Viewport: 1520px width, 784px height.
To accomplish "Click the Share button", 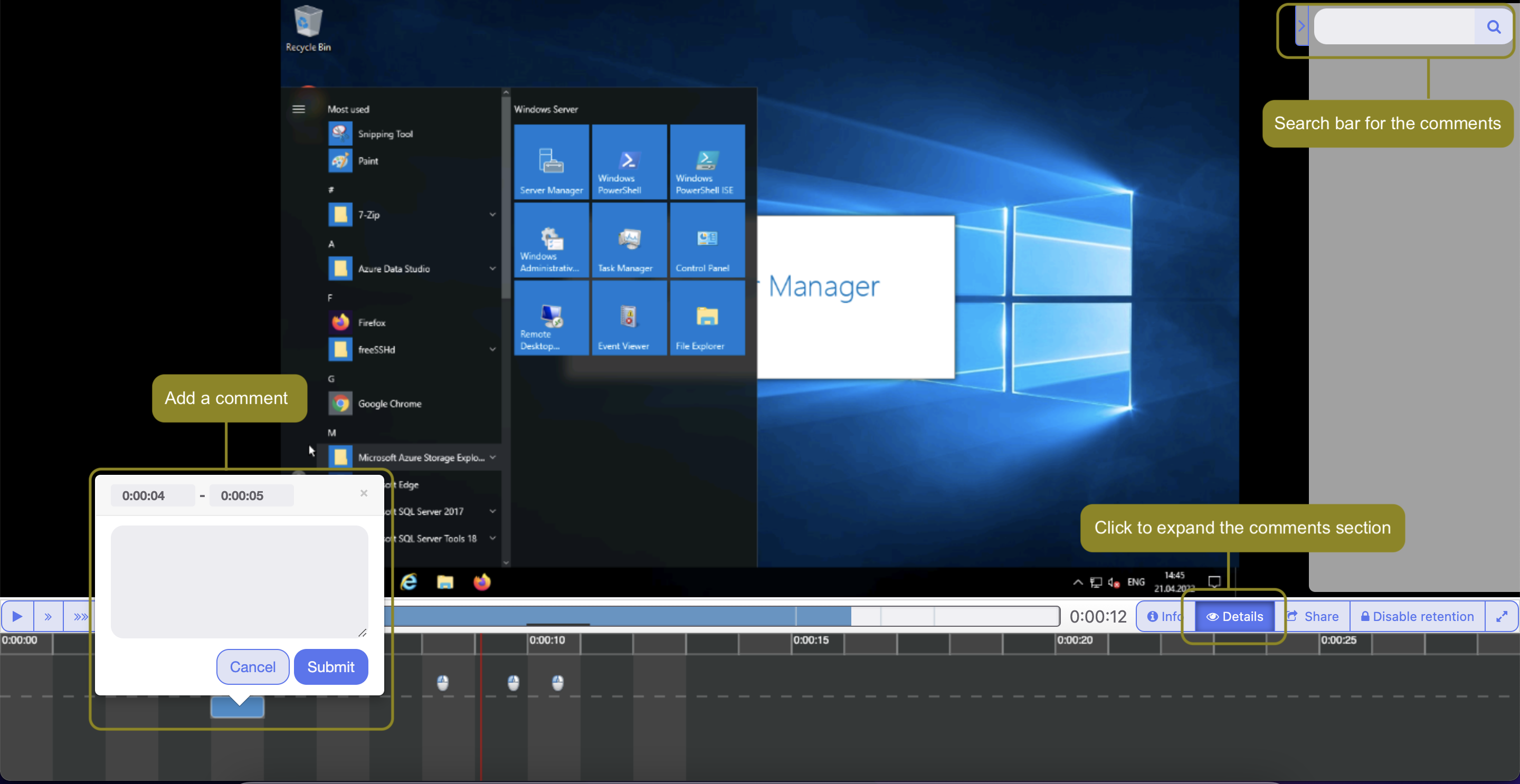I will [x=1313, y=616].
